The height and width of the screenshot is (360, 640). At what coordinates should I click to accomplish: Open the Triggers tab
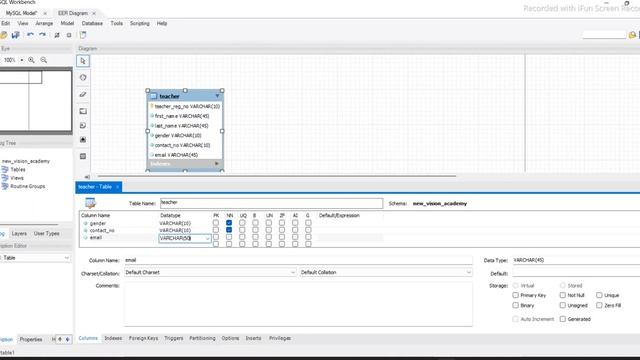173,338
